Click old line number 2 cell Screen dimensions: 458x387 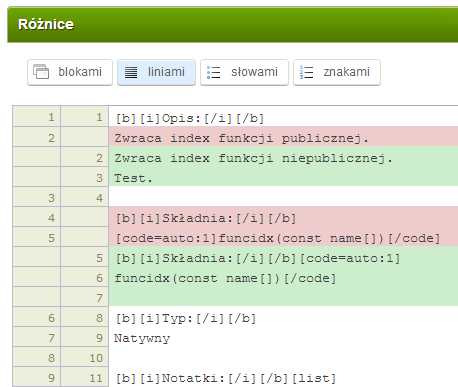pyautogui.click(x=37, y=137)
